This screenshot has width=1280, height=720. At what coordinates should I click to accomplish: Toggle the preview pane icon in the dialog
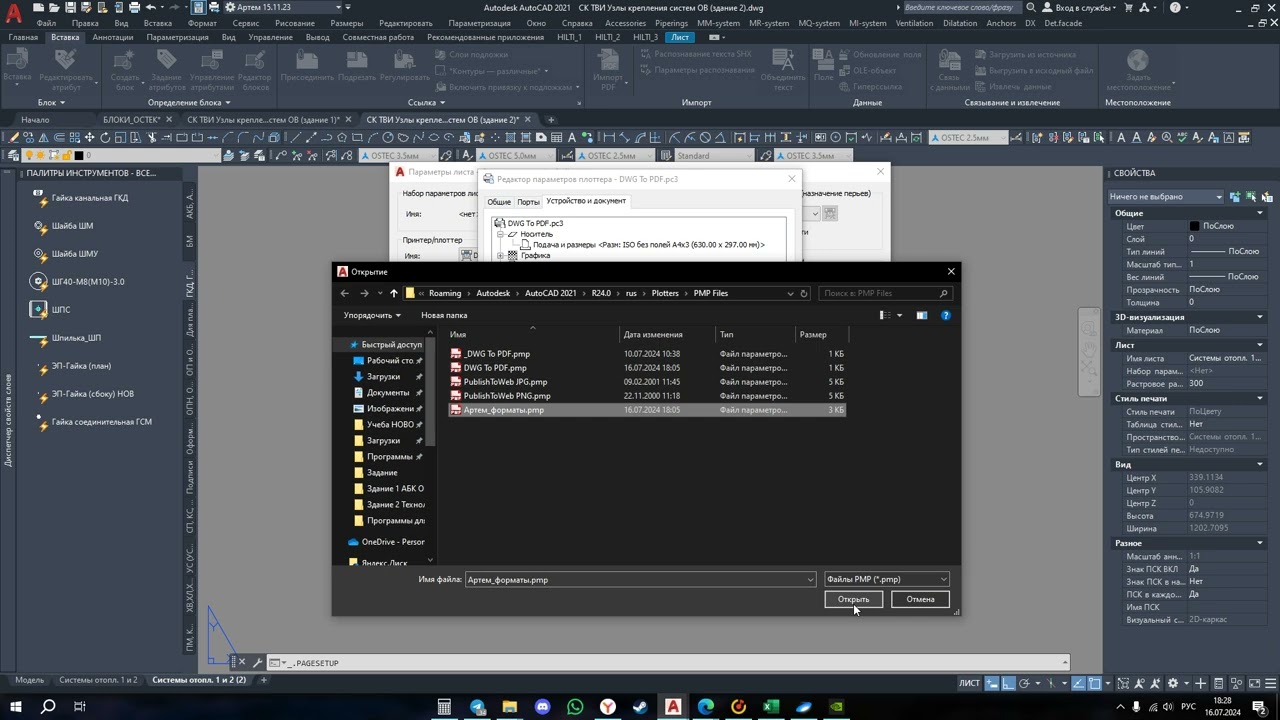(922, 315)
